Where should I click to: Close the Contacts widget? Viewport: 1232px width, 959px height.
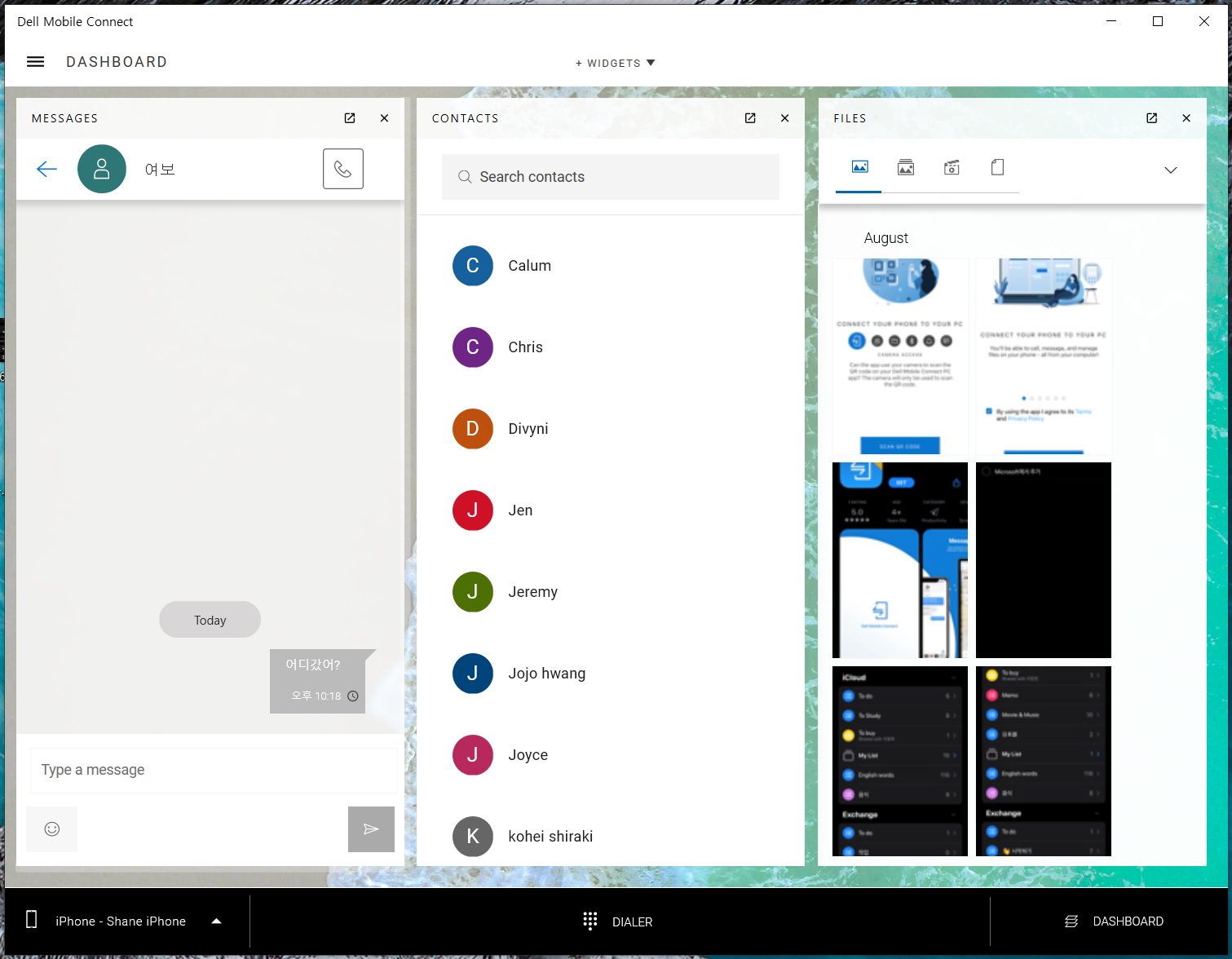784,118
